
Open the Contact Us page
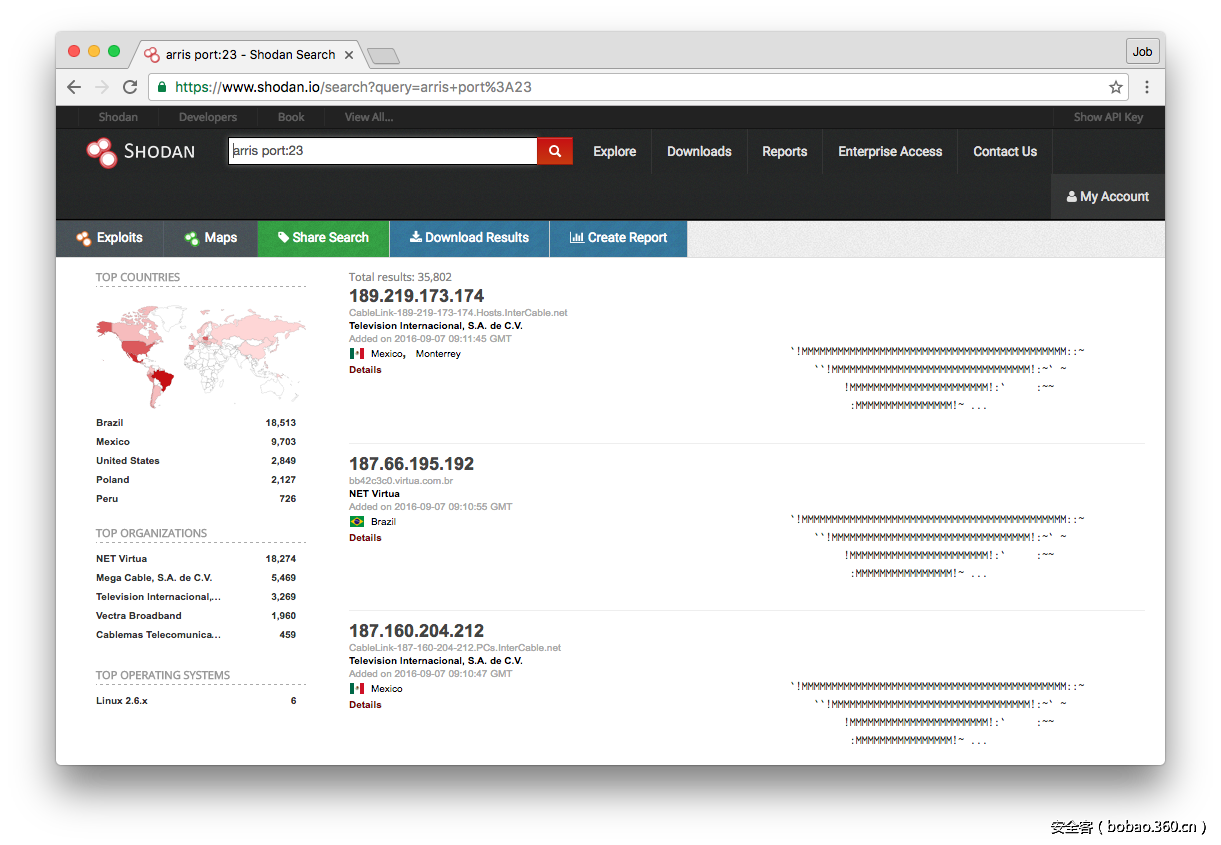pos(1005,152)
